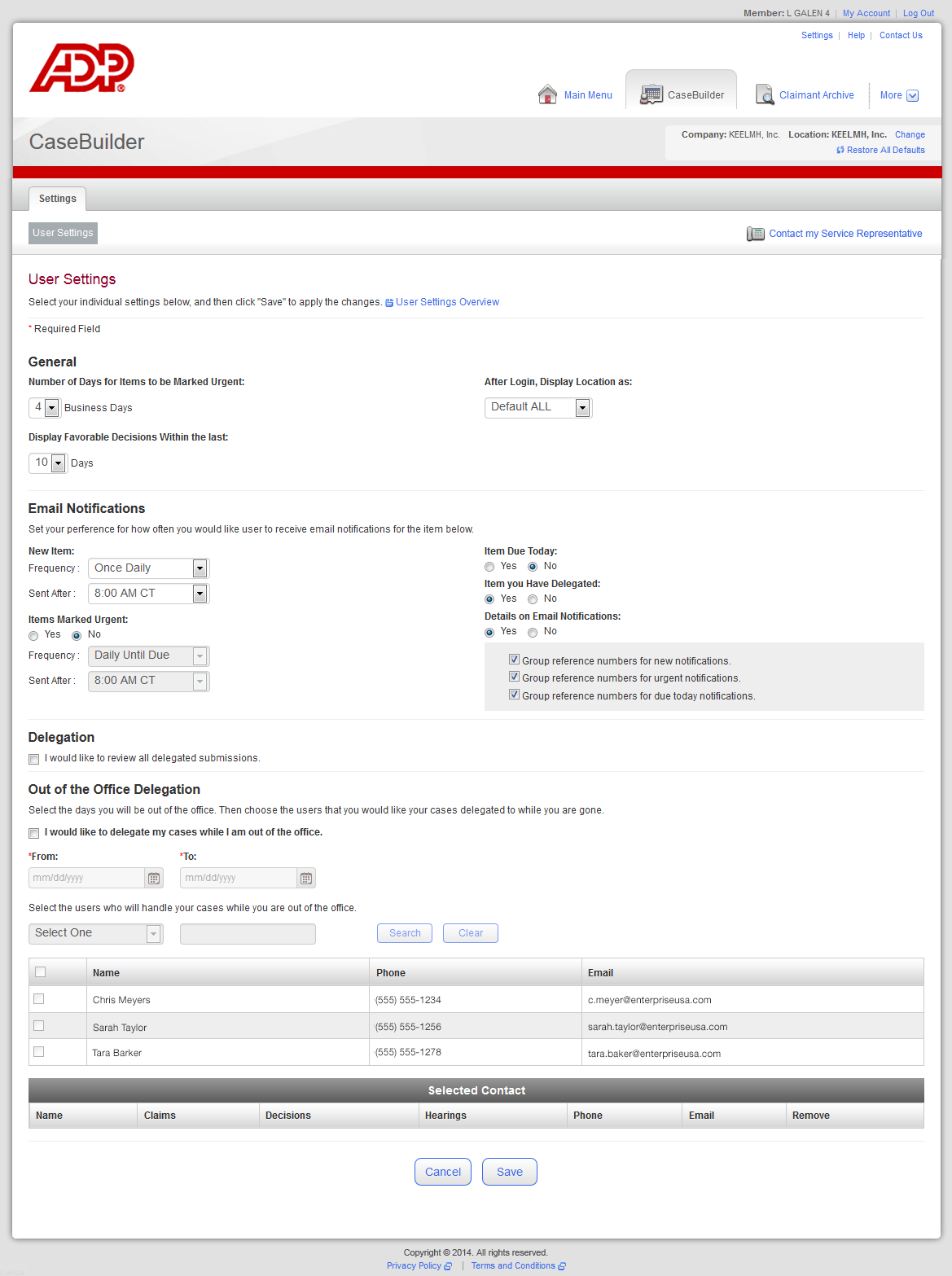Click the Cancel button
Image resolution: width=952 pixels, height=1276 pixels.
point(442,1172)
